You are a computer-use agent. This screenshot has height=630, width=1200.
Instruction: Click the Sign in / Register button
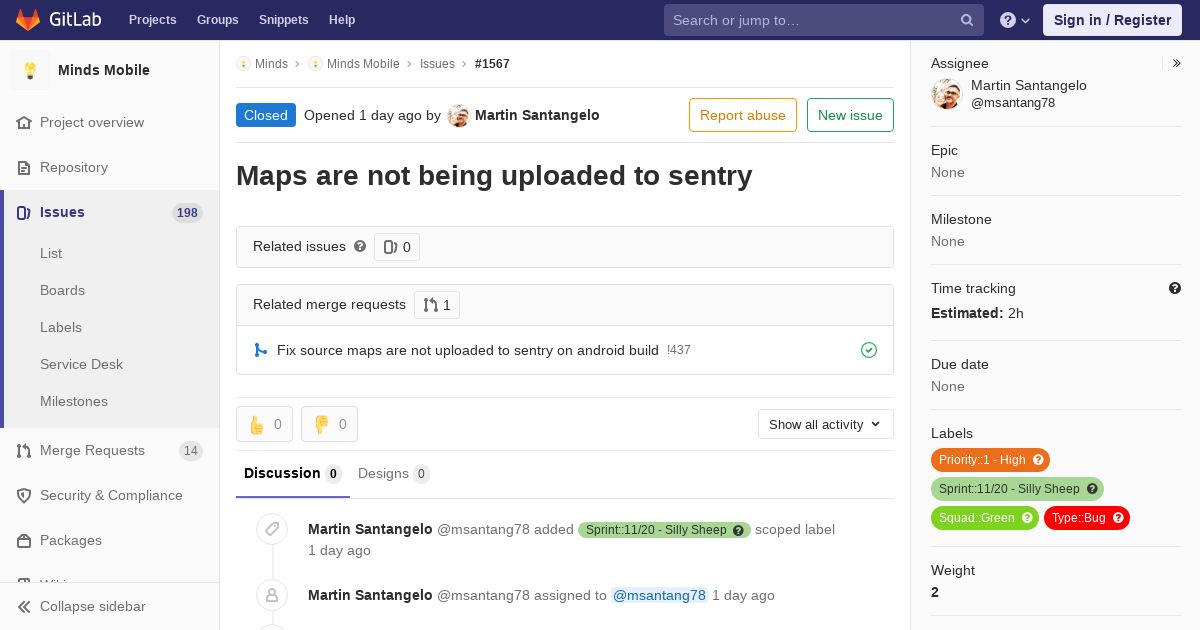[x=1112, y=20]
